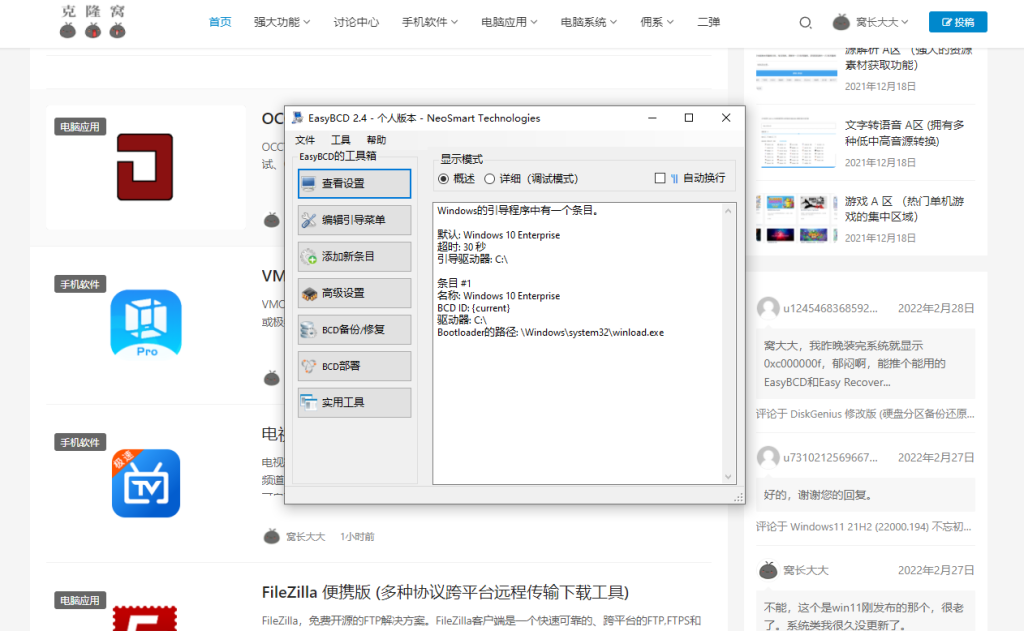Viewport: 1024px width, 631px height.
Task: Enable the 自动换行 checkbox
Action: [x=660, y=178]
